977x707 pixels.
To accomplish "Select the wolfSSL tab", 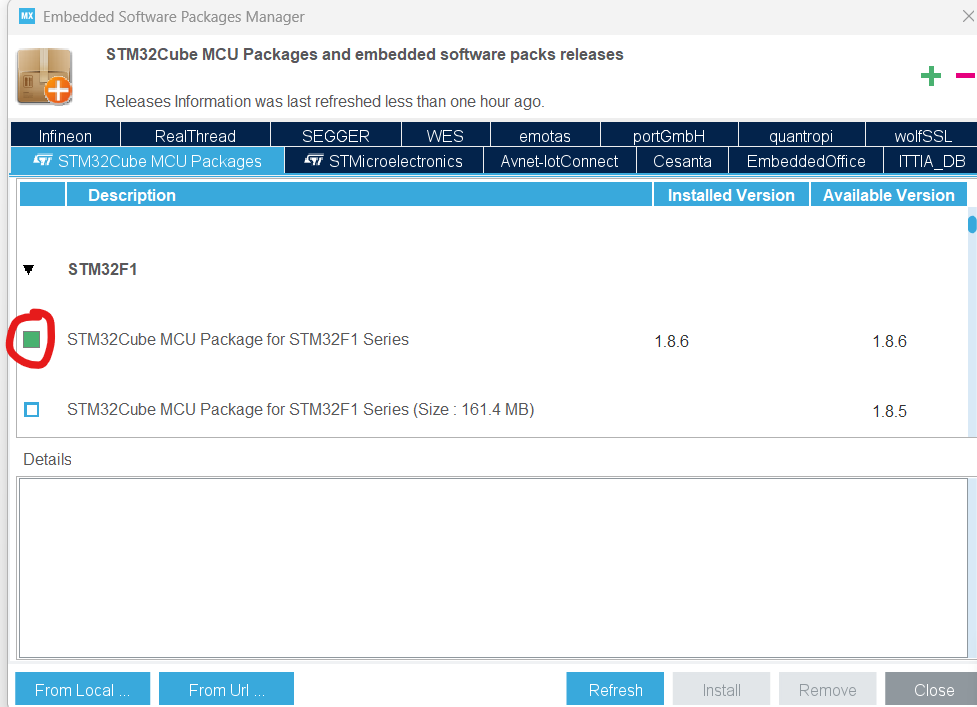I will click(x=922, y=135).
